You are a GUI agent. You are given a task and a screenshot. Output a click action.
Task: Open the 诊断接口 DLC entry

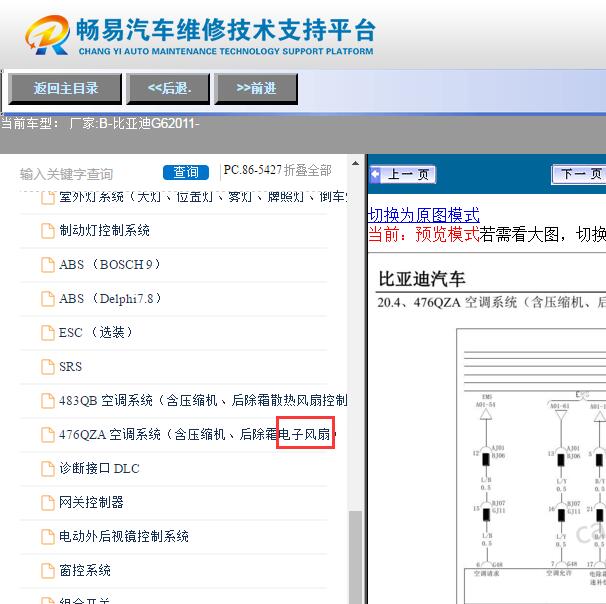(x=99, y=469)
